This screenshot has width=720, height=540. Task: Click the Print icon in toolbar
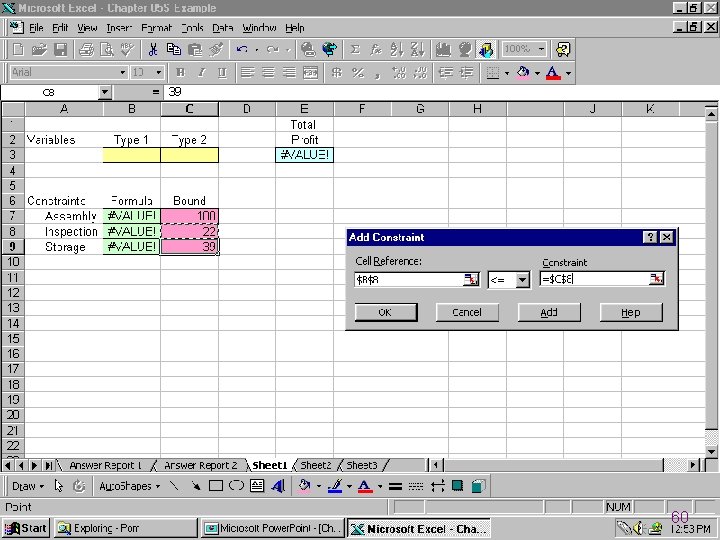click(x=86, y=49)
